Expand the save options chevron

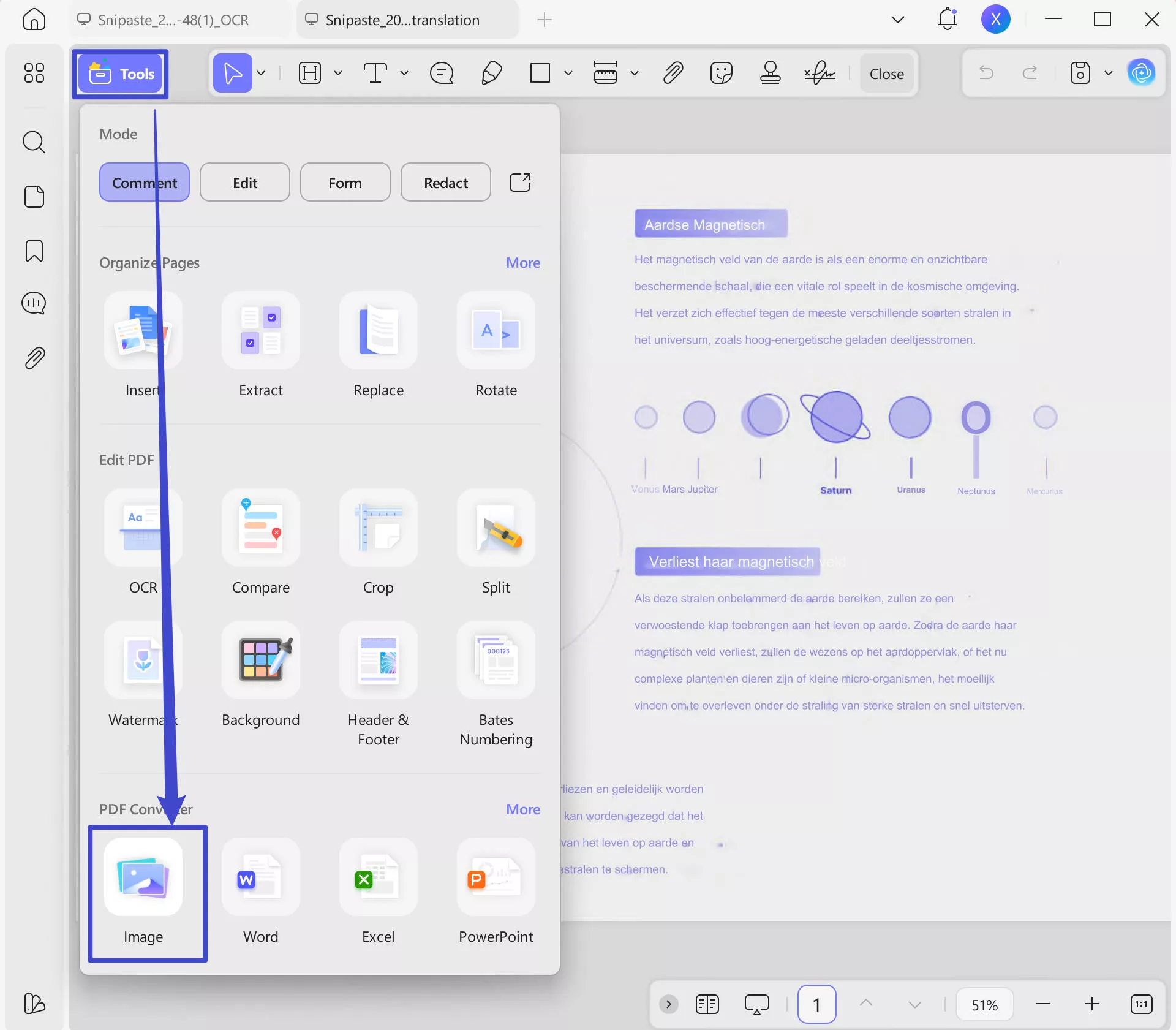(x=1109, y=73)
